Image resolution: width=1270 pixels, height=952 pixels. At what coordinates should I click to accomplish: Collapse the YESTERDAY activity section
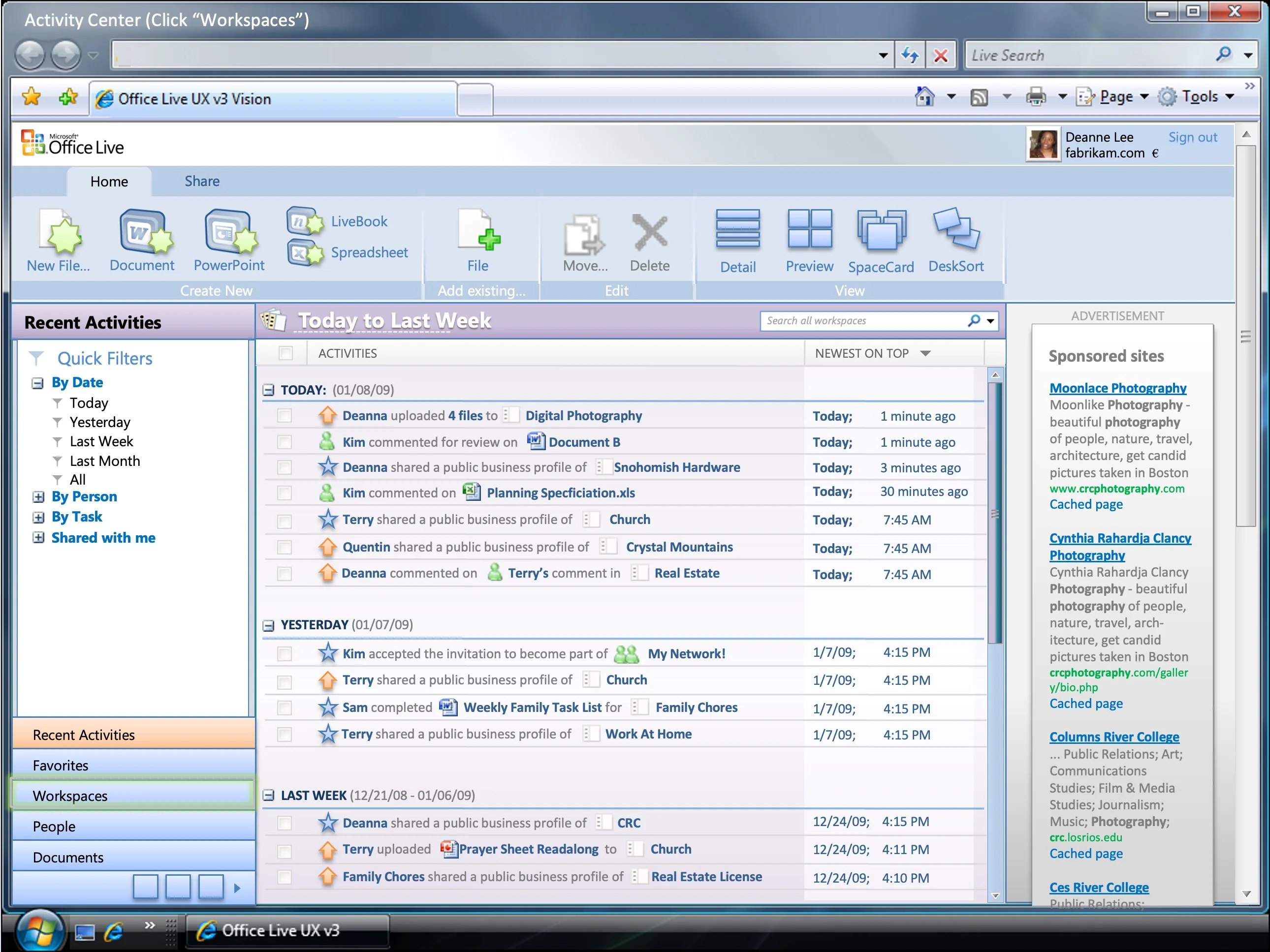point(268,625)
